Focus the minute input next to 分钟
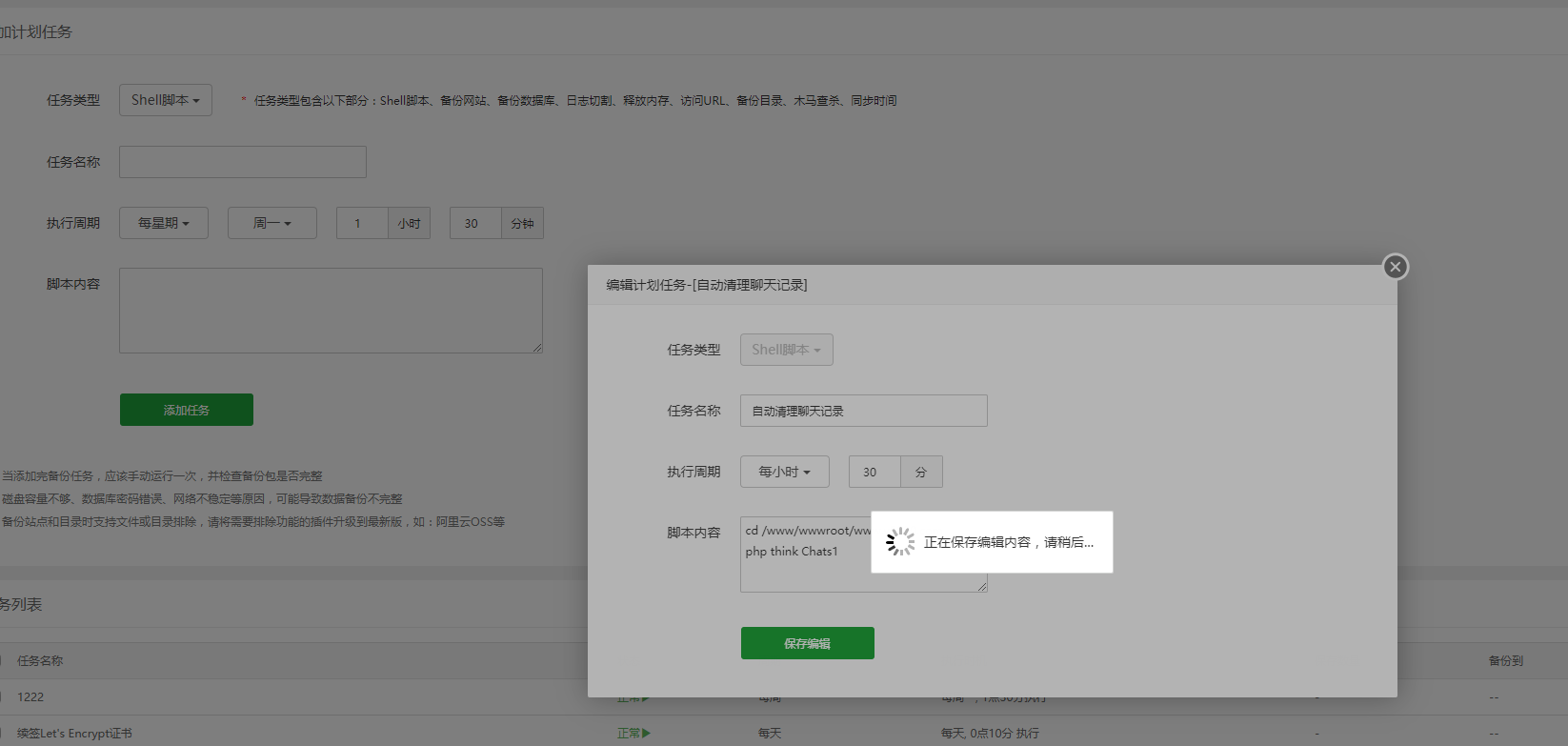This screenshot has height=746, width=1568. [x=475, y=223]
